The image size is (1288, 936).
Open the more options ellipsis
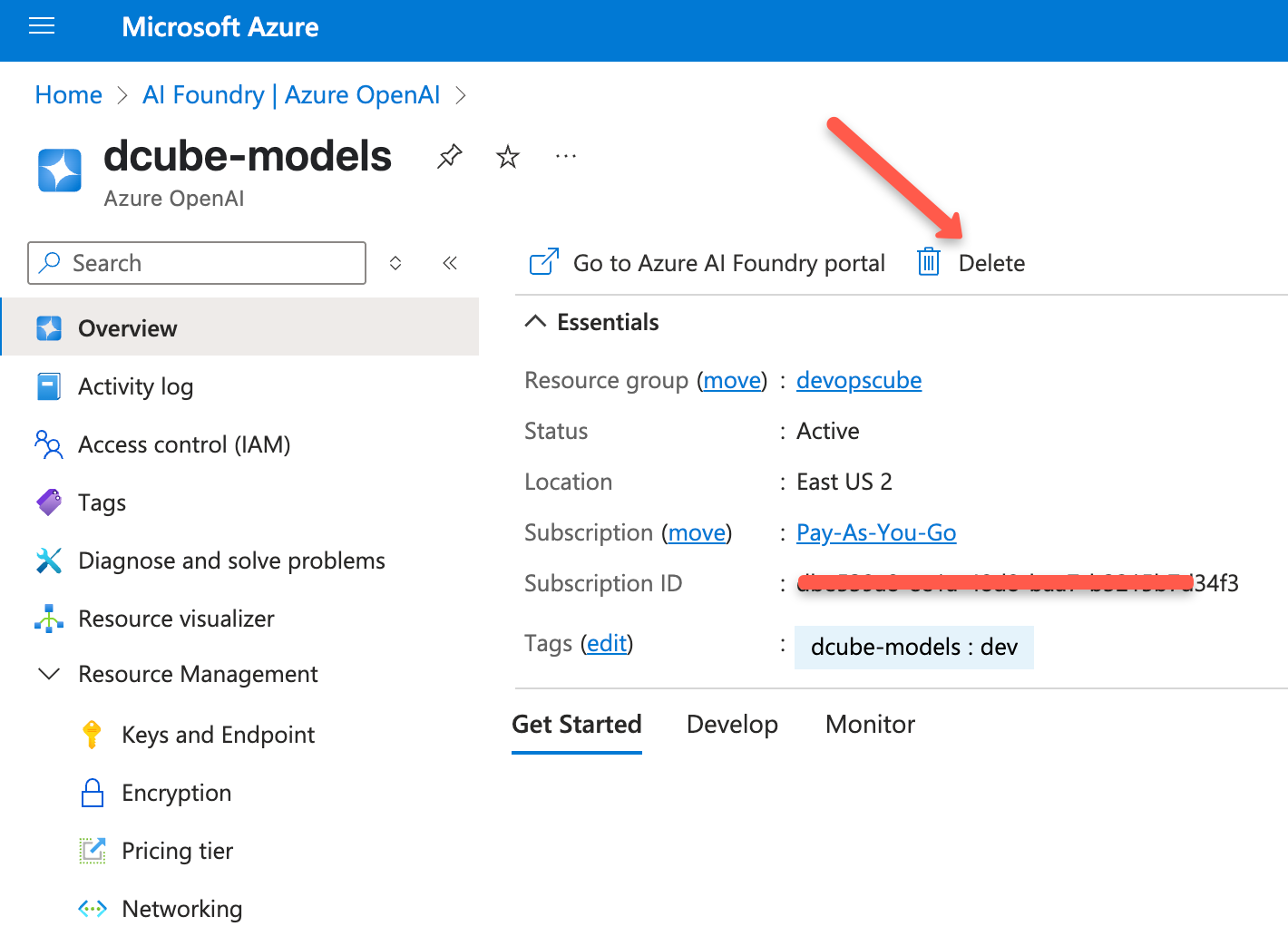pyautogui.click(x=566, y=156)
